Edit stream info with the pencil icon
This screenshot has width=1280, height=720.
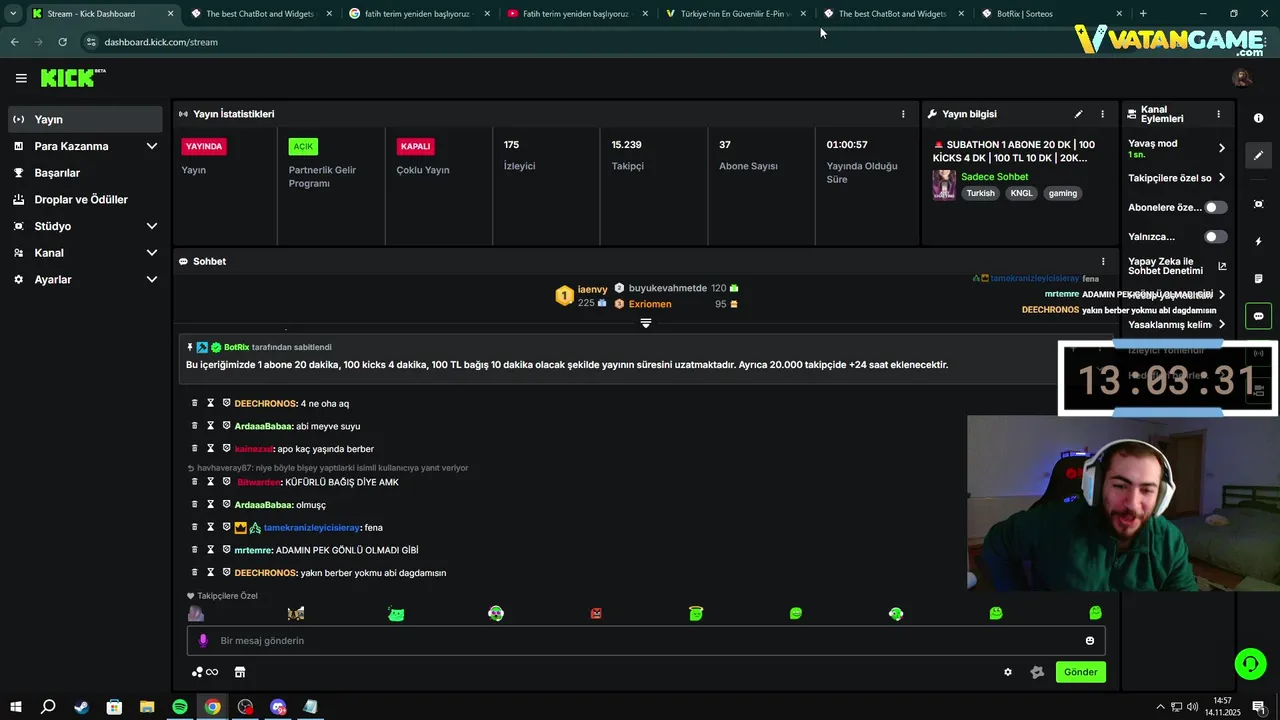1078,114
